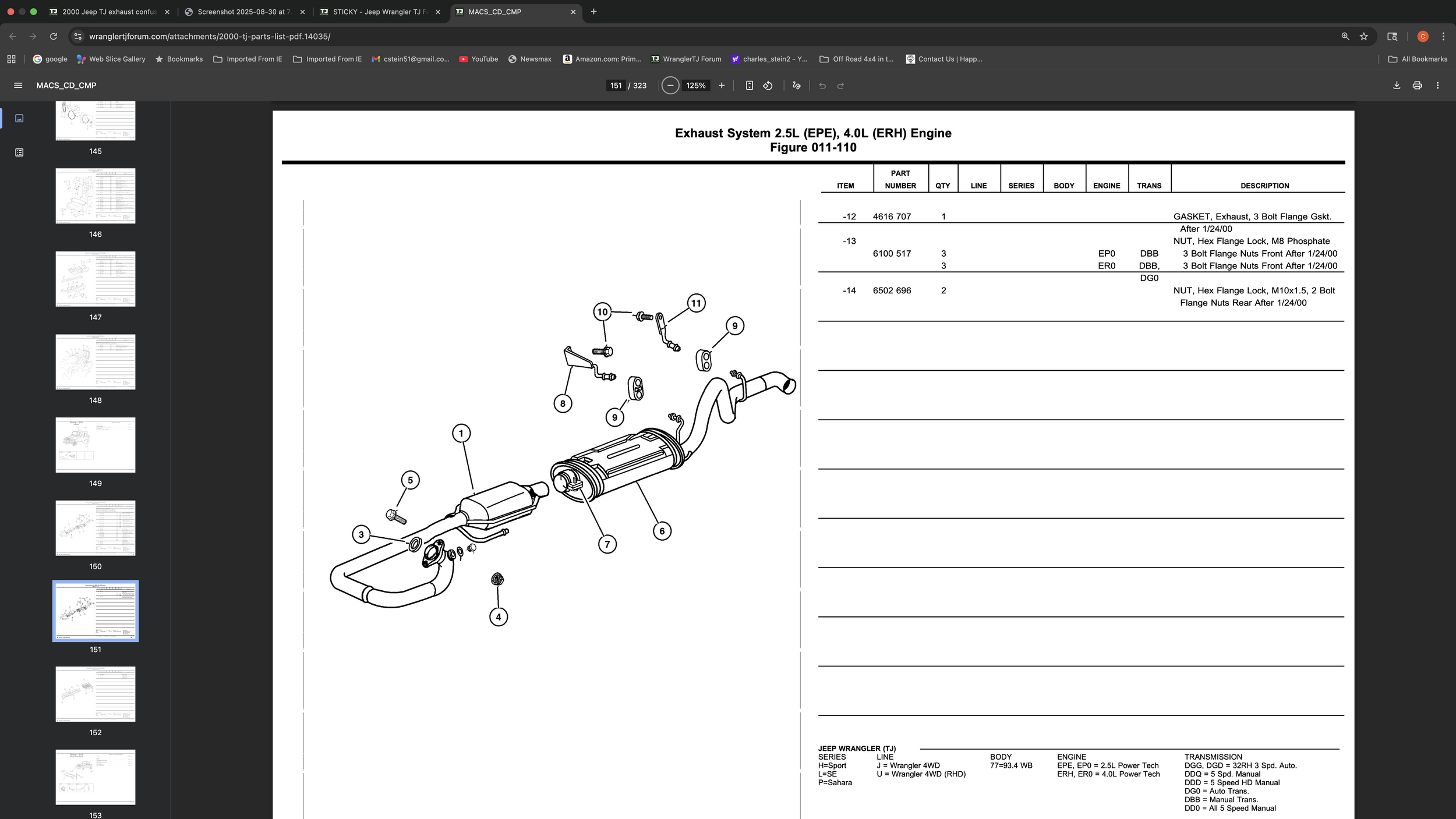The height and width of the screenshot is (819, 1456).
Task: Switch sidebar to document outline view
Action: [x=19, y=153]
